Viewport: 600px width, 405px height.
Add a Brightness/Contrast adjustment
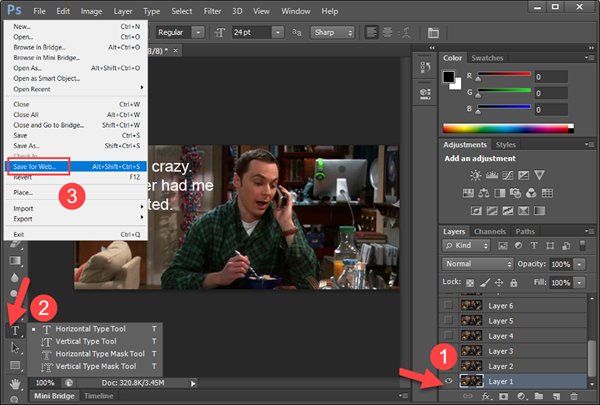(x=476, y=175)
